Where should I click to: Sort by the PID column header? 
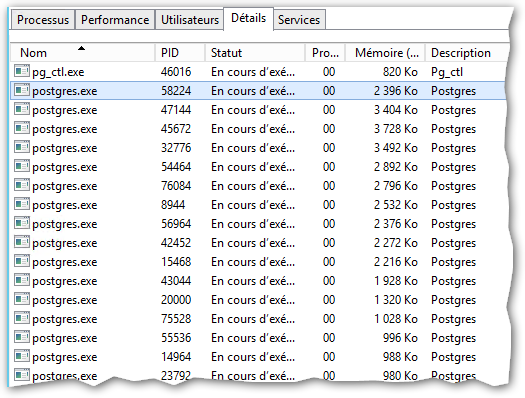[x=180, y=53]
